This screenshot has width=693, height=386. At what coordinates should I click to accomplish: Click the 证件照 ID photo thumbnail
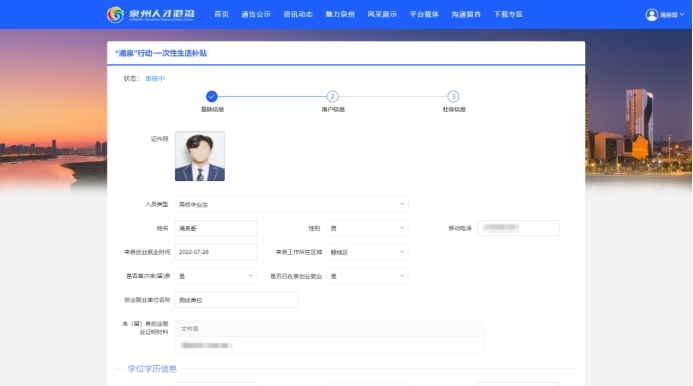[x=200, y=156]
